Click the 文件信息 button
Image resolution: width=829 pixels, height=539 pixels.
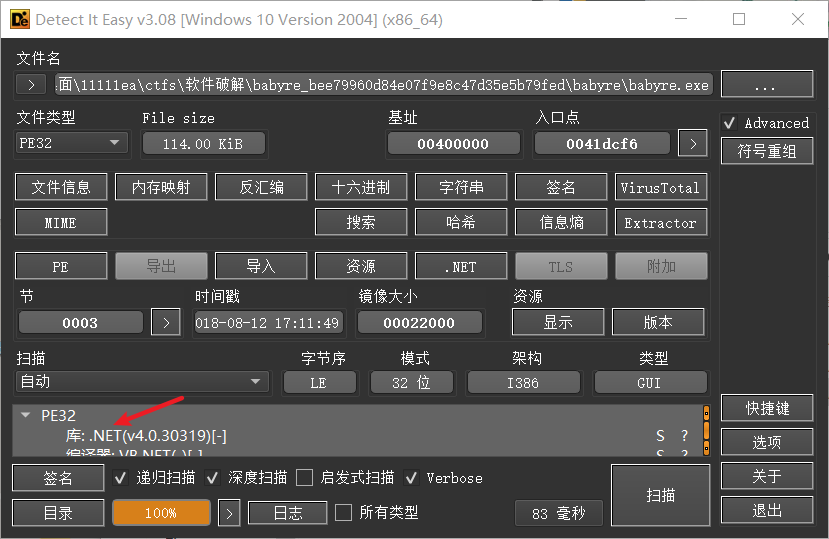61,187
